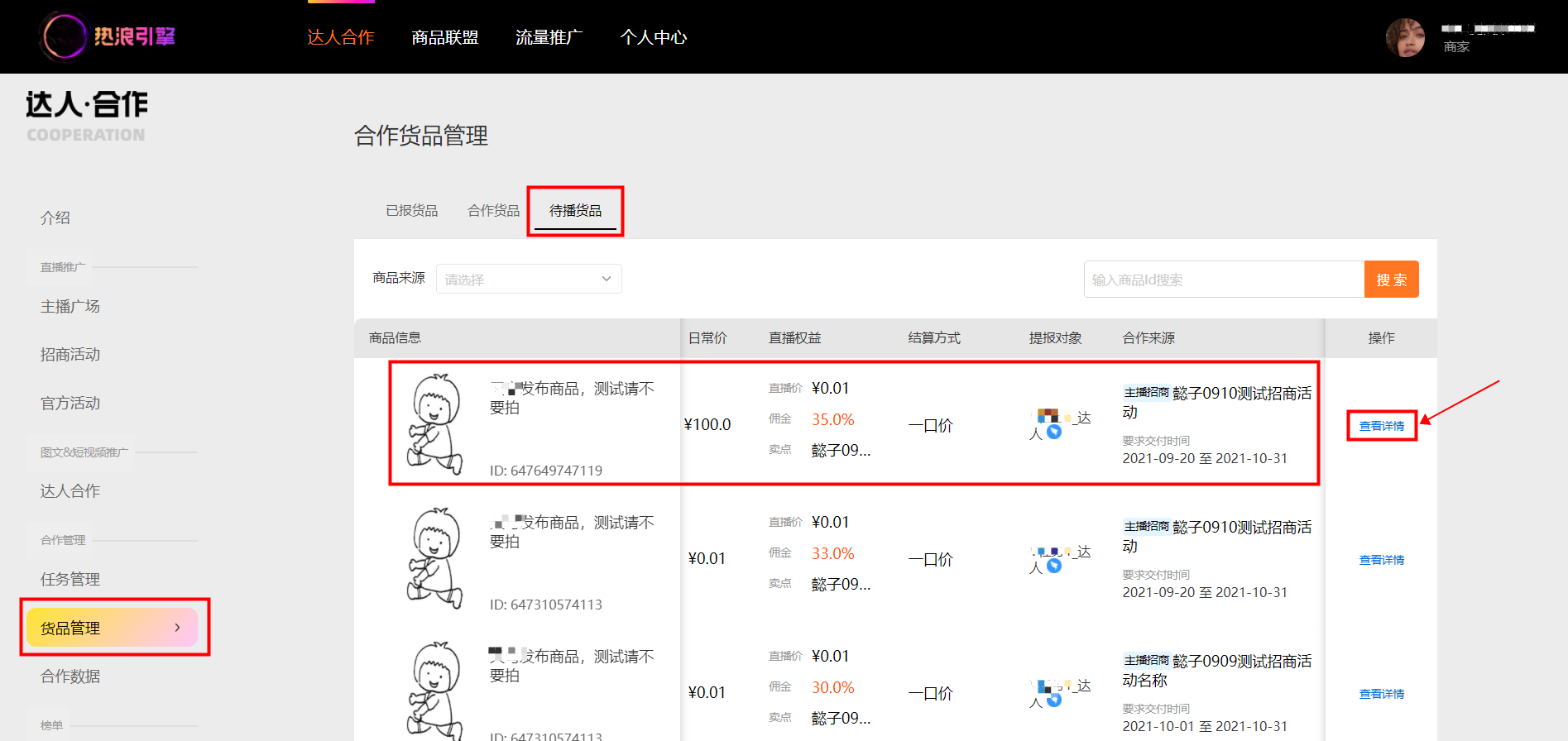Open 个人中心 top navigation item

click(654, 37)
